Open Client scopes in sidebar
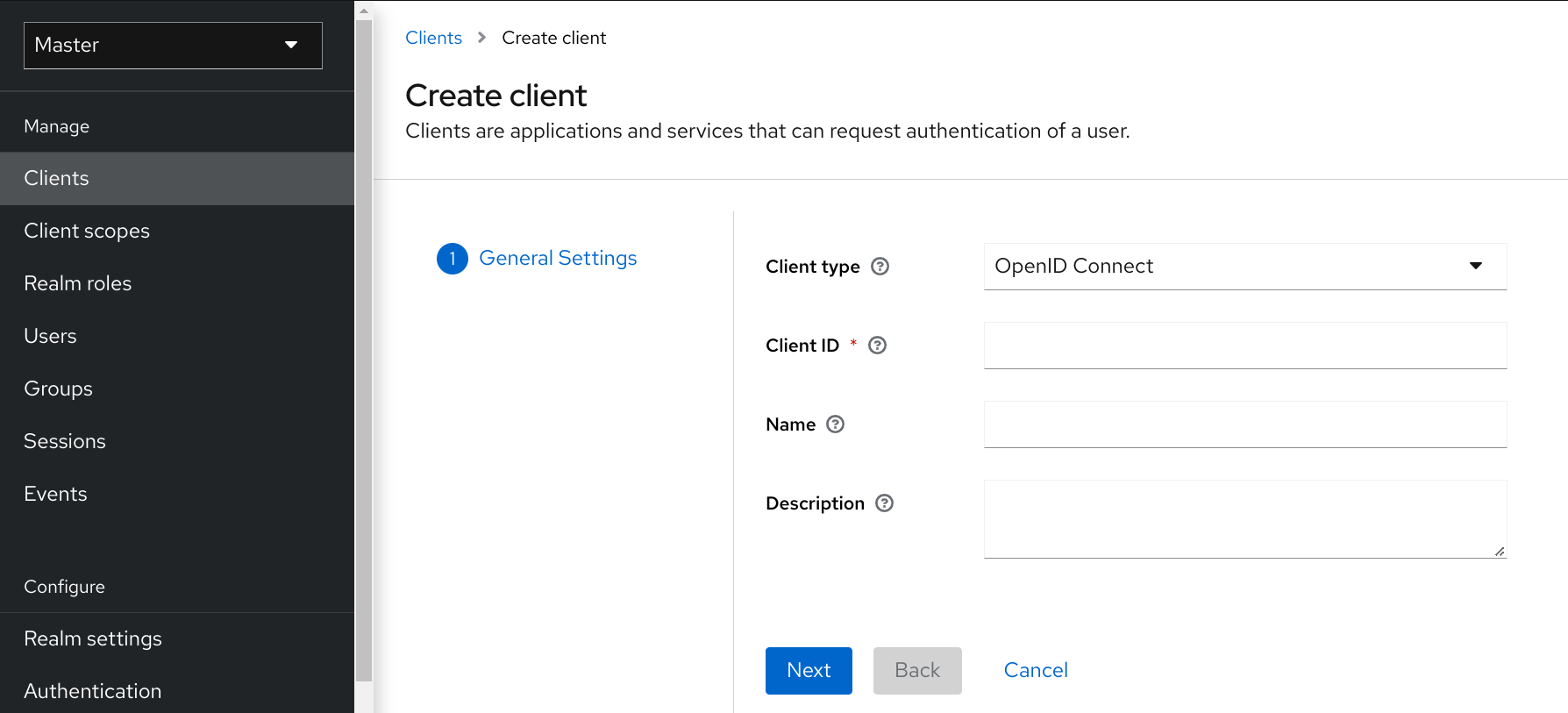This screenshot has width=1568, height=713. click(x=87, y=231)
